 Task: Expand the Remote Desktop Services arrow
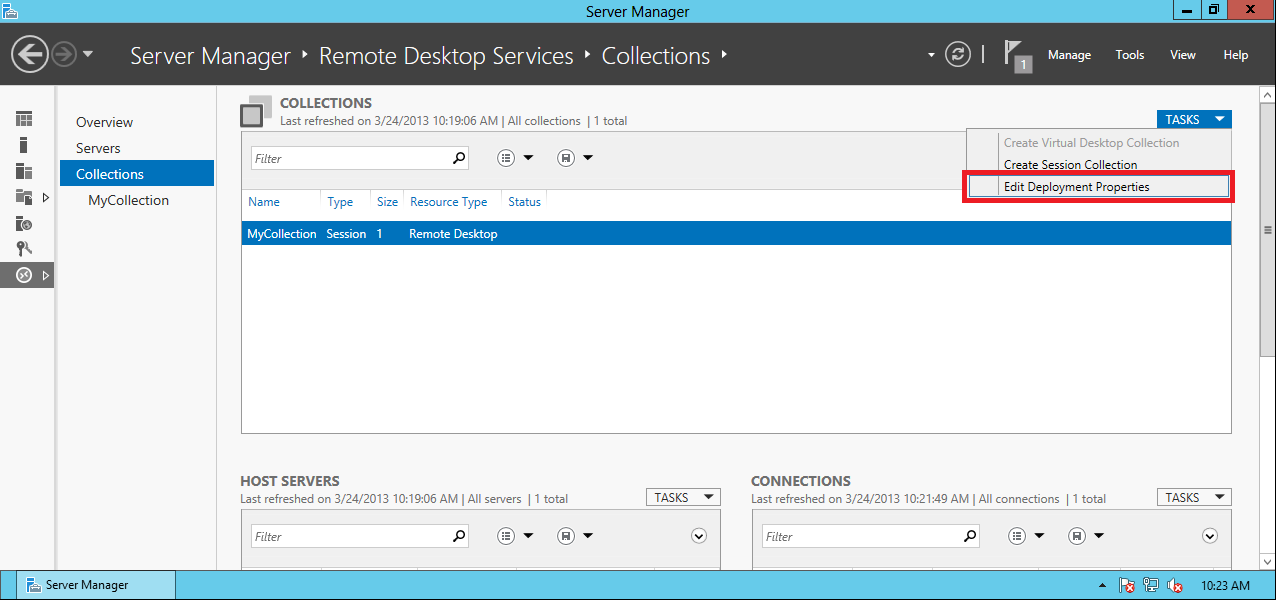[x=45, y=275]
